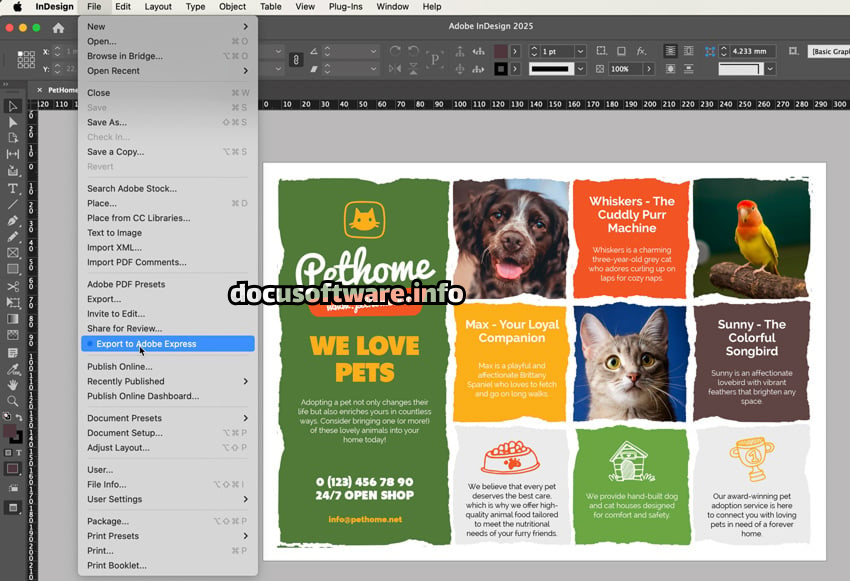Toggle Formatting affects container button
850x581 pixels.
(8, 453)
